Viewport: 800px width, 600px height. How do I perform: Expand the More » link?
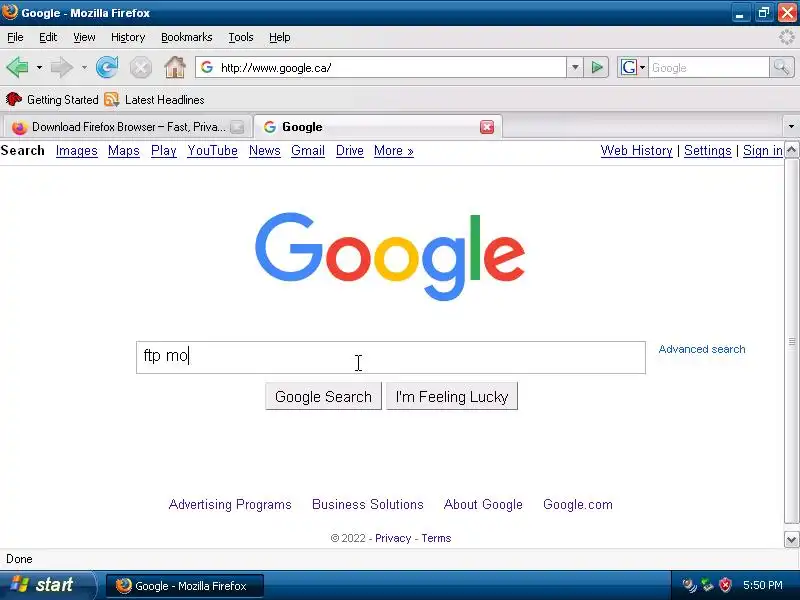[393, 151]
